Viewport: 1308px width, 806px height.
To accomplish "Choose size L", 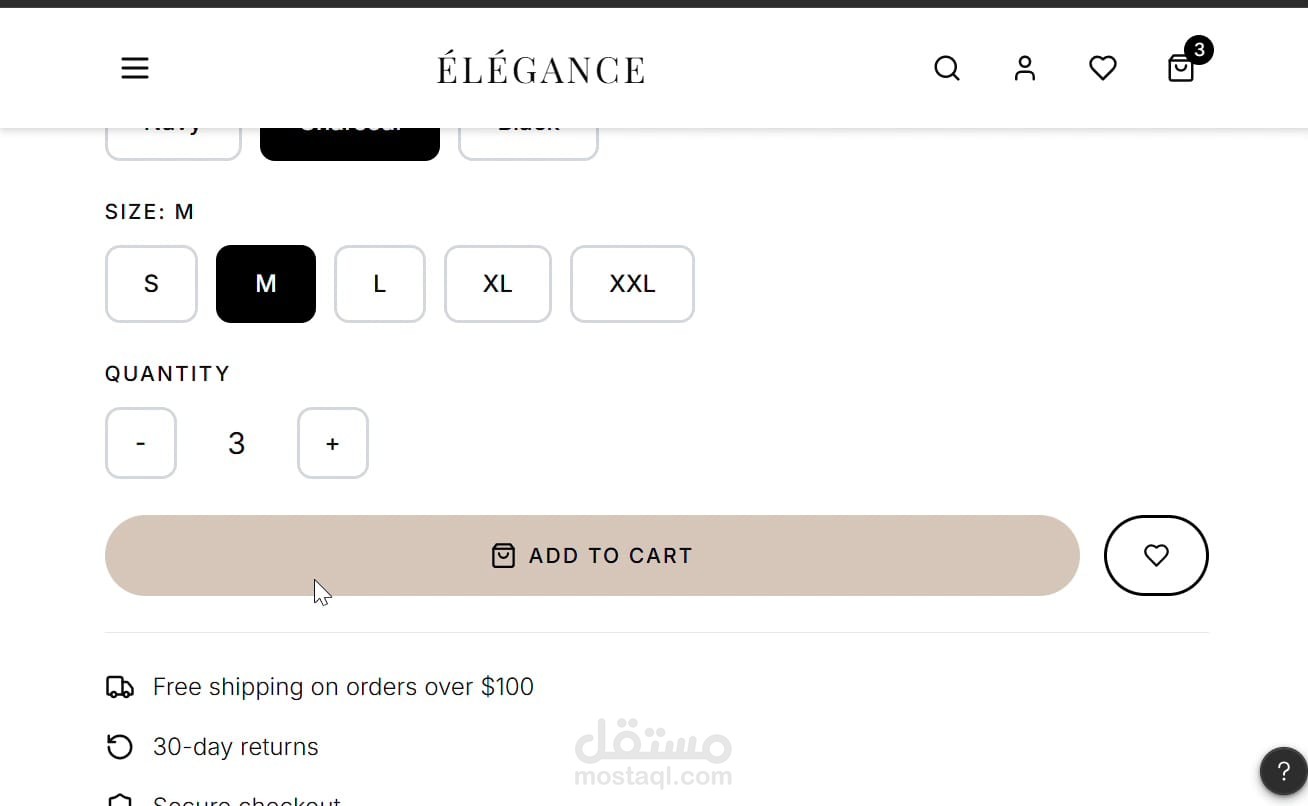I will tap(380, 284).
